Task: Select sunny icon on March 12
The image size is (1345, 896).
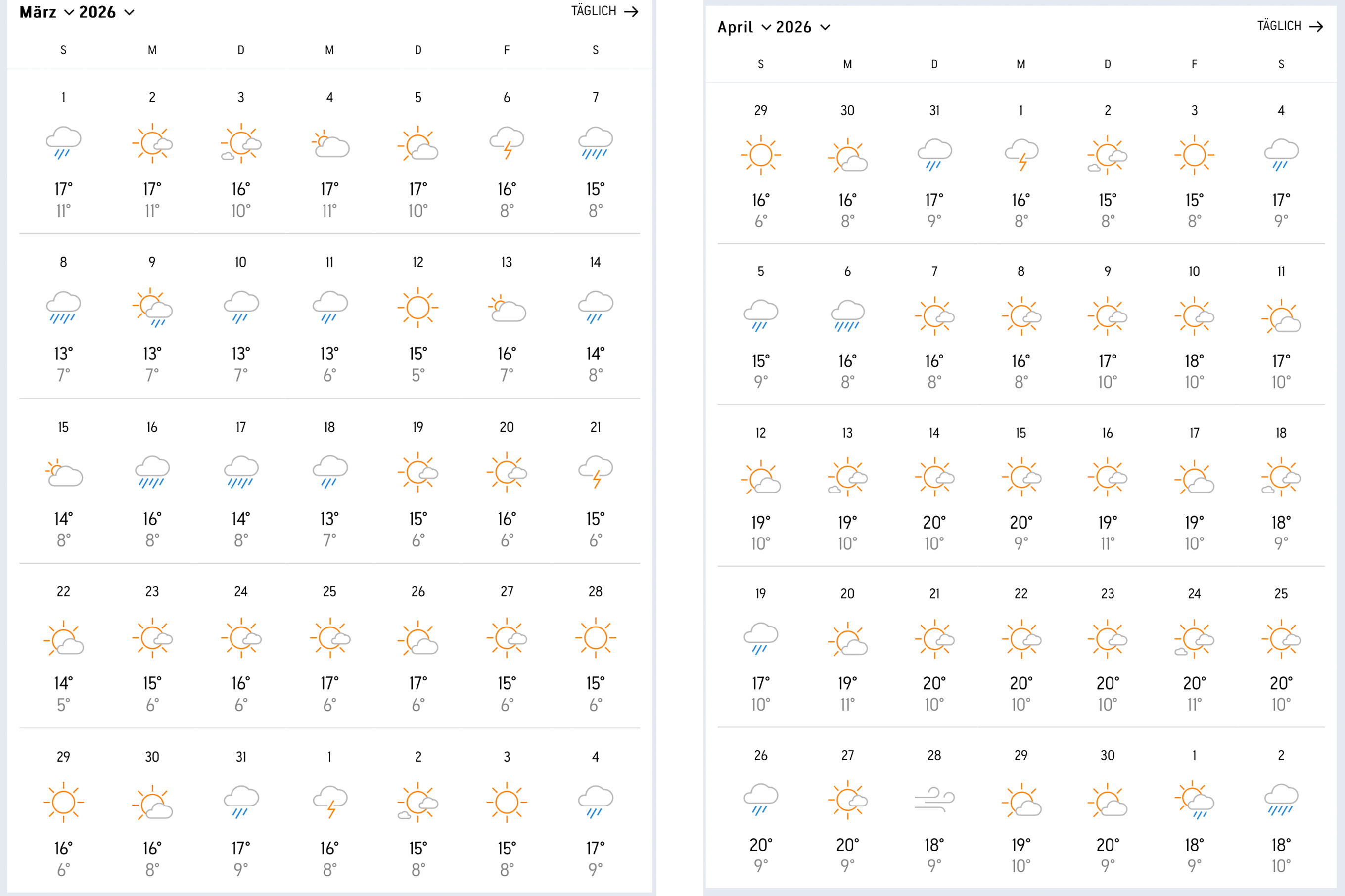Action: click(x=418, y=308)
